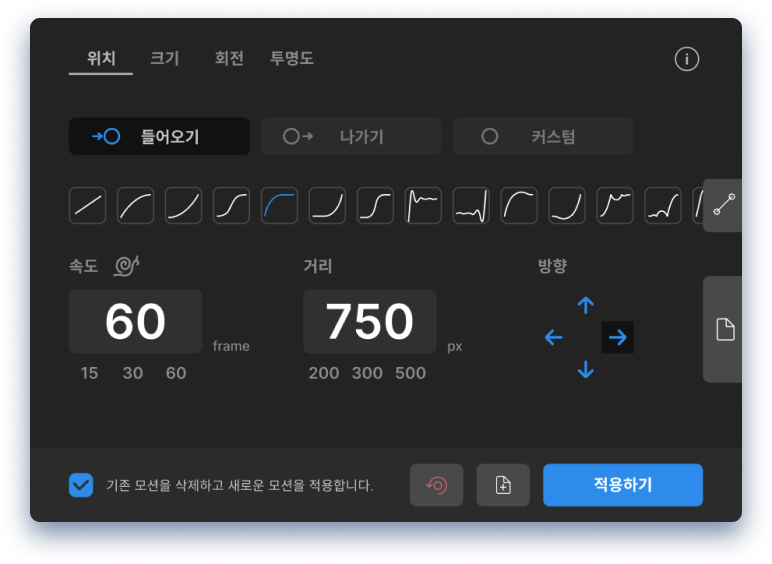Click the snail icon next to 속도
This screenshot has height=564, width=772.
(x=127, y=266)
